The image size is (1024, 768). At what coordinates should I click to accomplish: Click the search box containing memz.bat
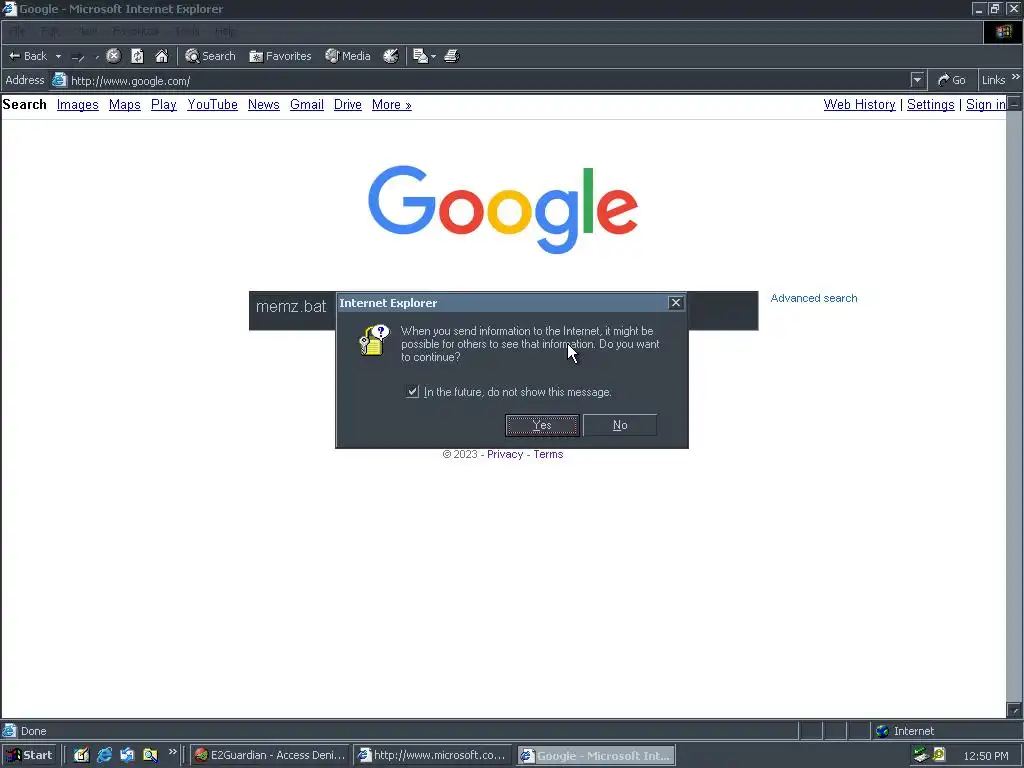[x=293, y=311]
